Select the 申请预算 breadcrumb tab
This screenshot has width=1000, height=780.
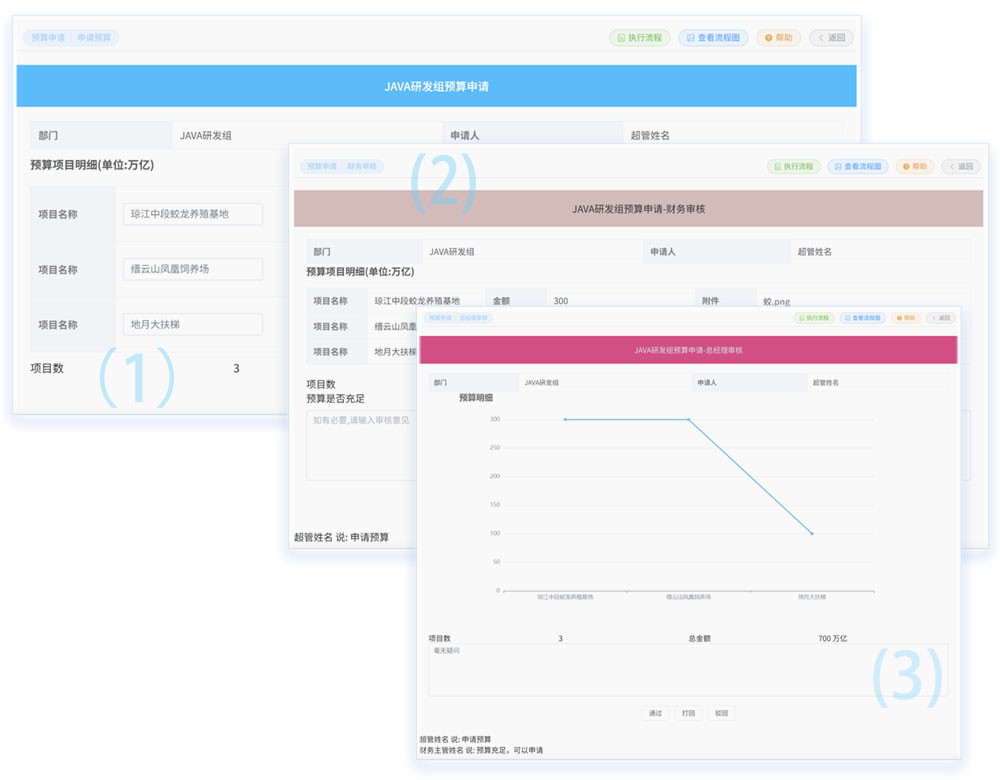[x=96, y=38]
